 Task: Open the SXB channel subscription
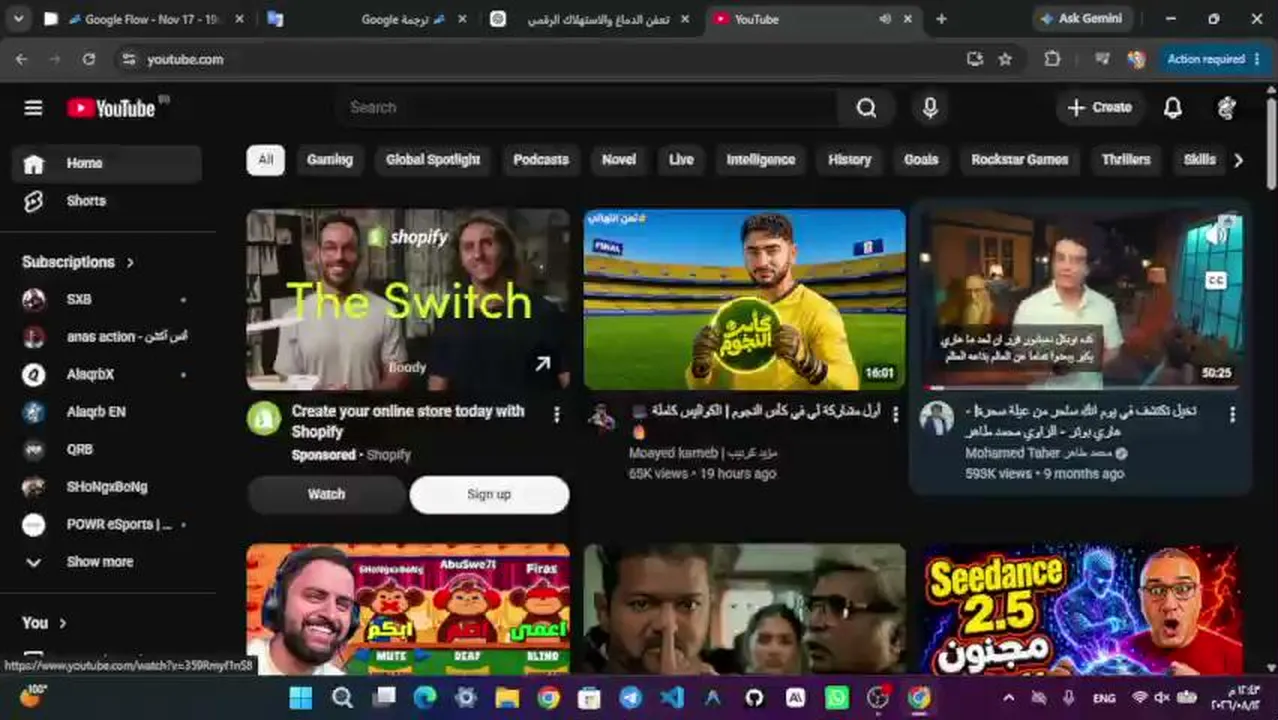coord(107,299)
